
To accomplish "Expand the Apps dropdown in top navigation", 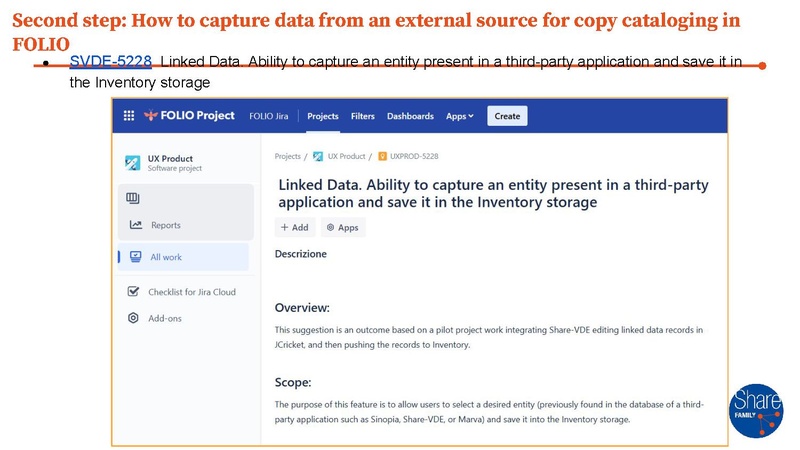I will (460, 116).
